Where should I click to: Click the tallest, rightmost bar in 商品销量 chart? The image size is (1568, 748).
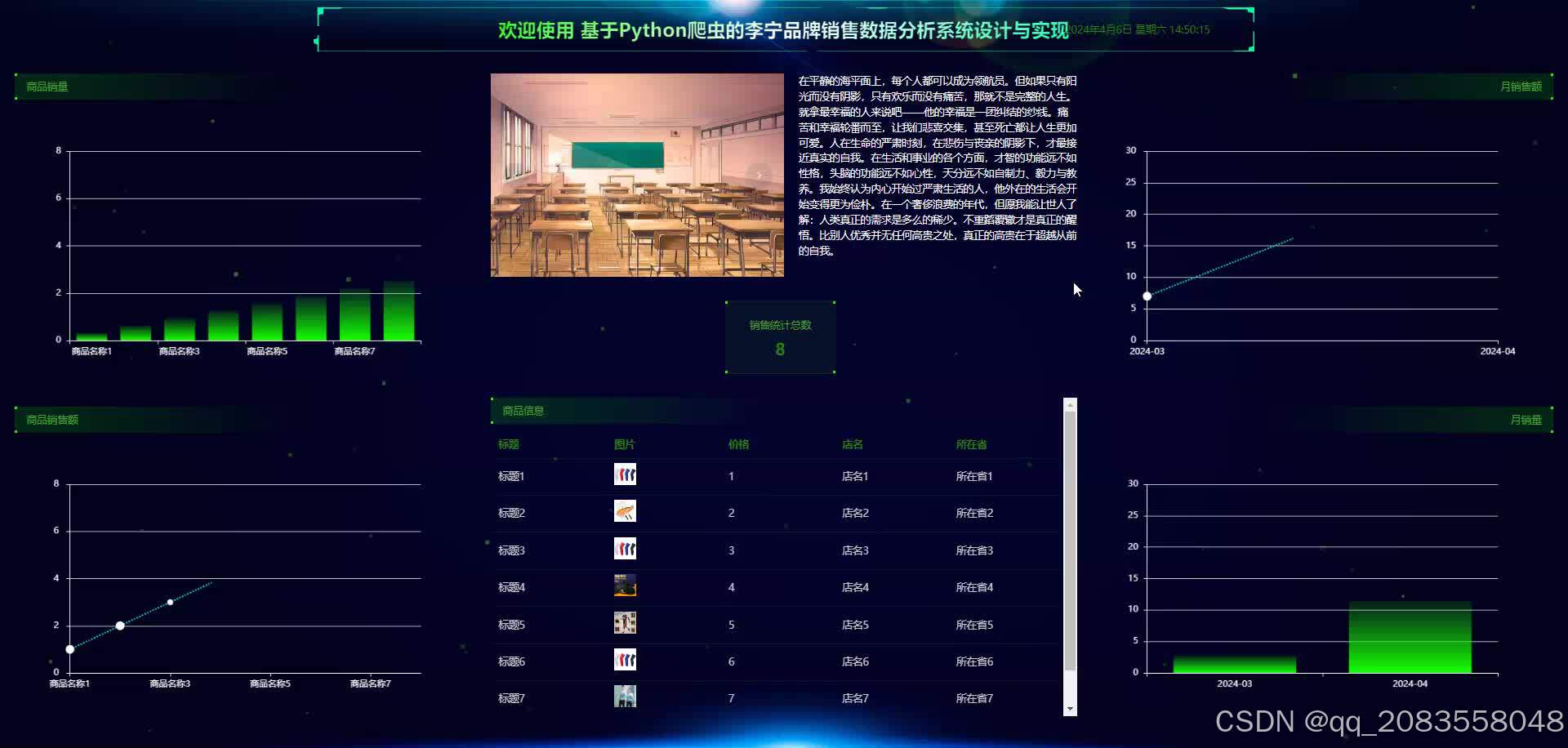tap(399, 311)
